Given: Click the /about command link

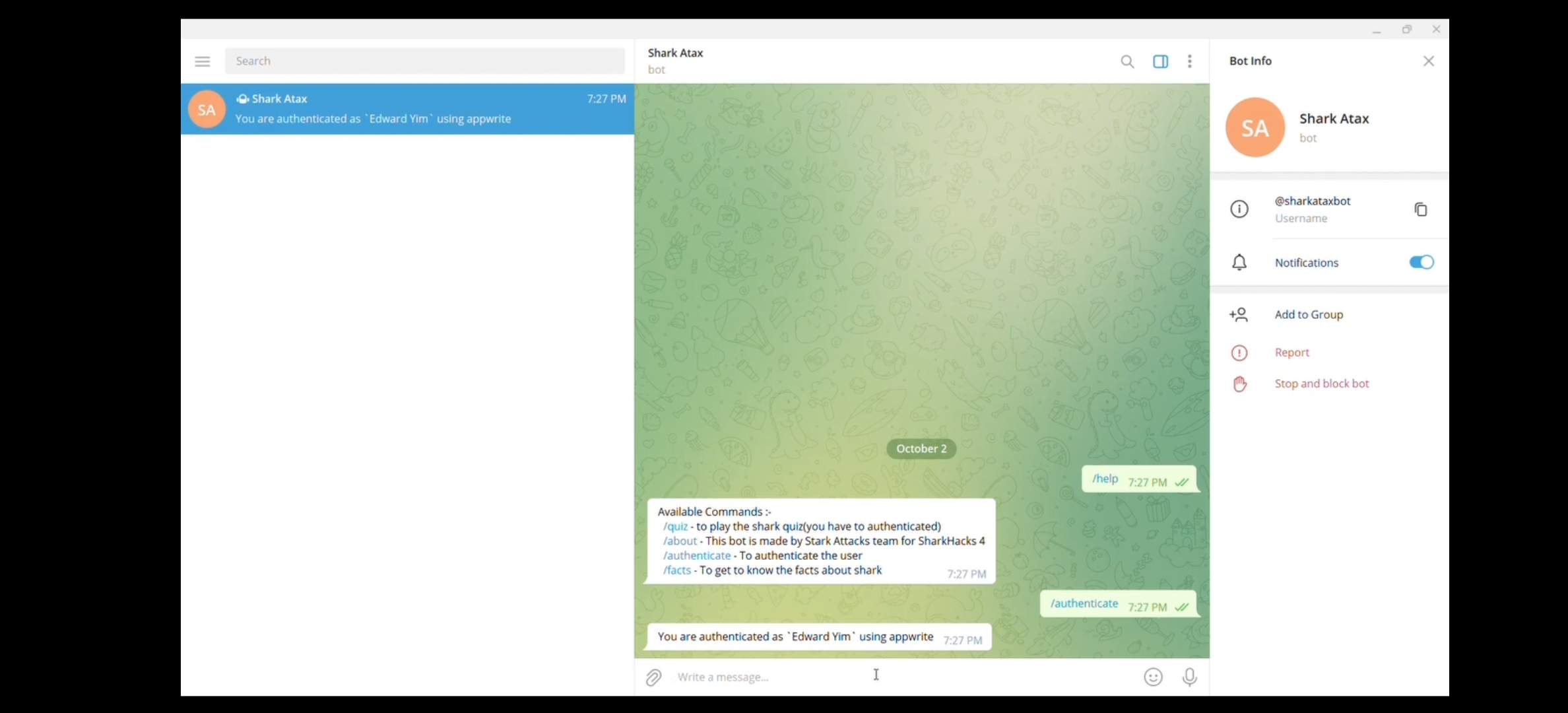Looking at the screenshot, I should [x=680, y=541].
